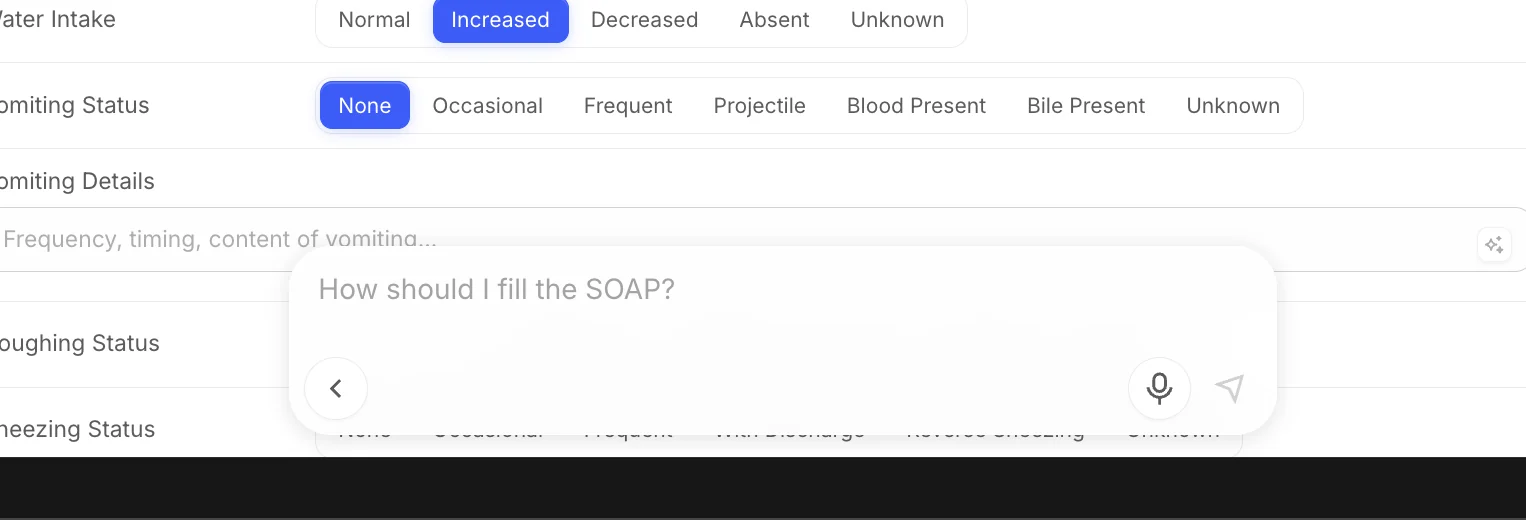Image resolution: width=1526 pixels, height=520 pixels.
Task: Click the microphone voice input icon
Action: coord(1159,388)
